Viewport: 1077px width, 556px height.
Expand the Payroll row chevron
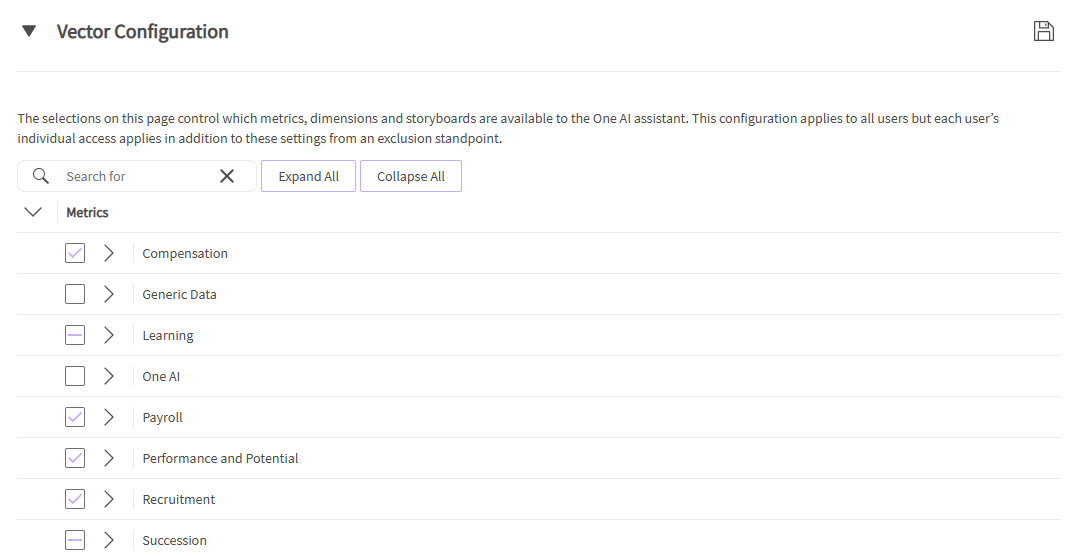point(109,417)
